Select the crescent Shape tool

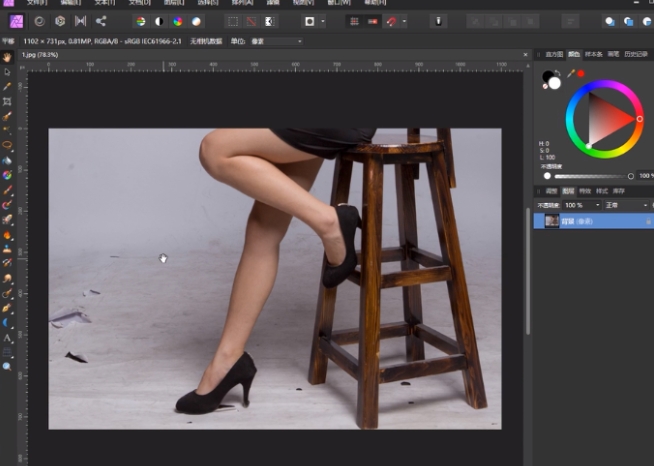click(x=7, y=322)
